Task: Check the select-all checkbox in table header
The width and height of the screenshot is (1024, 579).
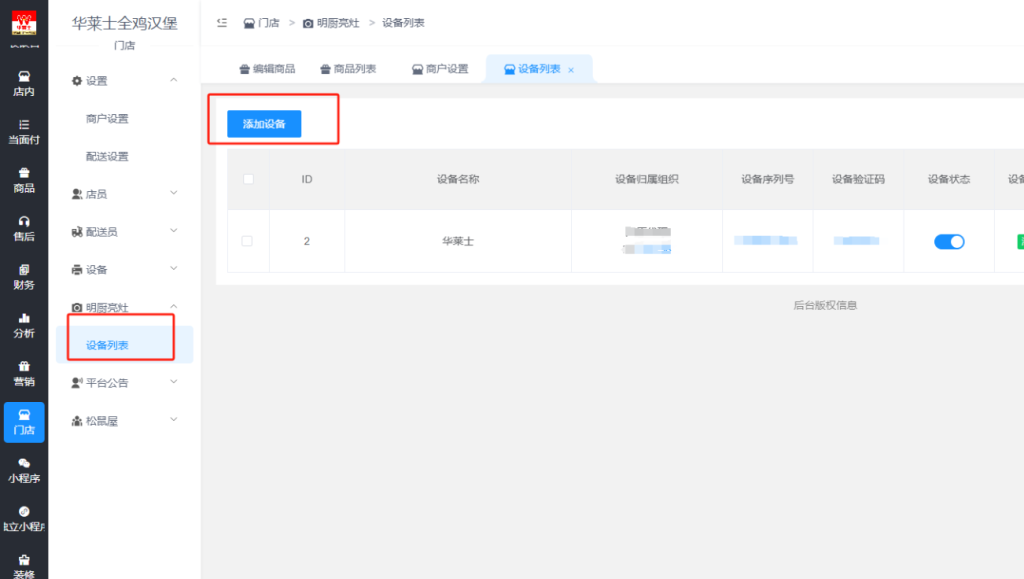Action: click(248, 179)
